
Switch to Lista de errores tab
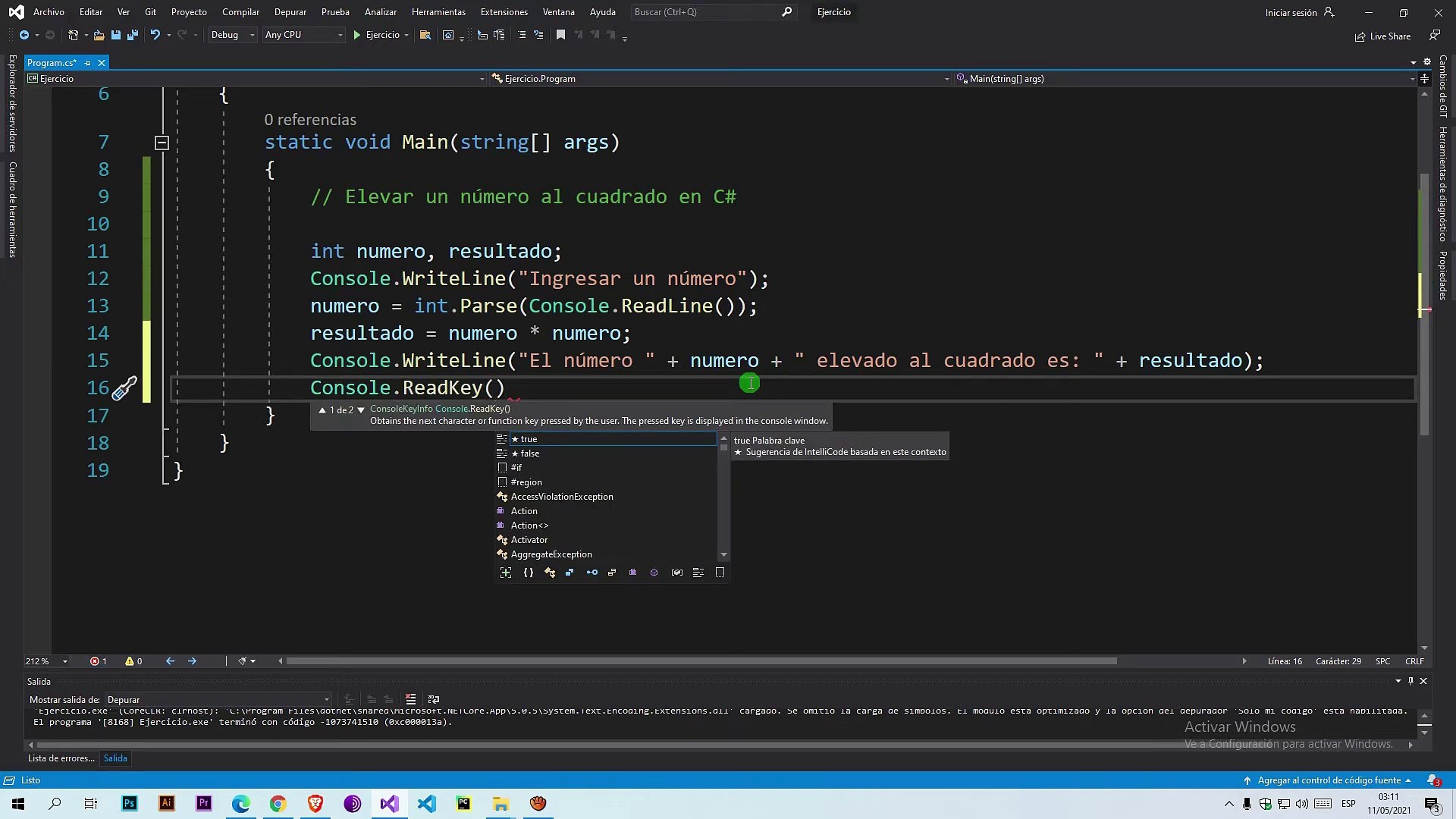pos(61,758)
